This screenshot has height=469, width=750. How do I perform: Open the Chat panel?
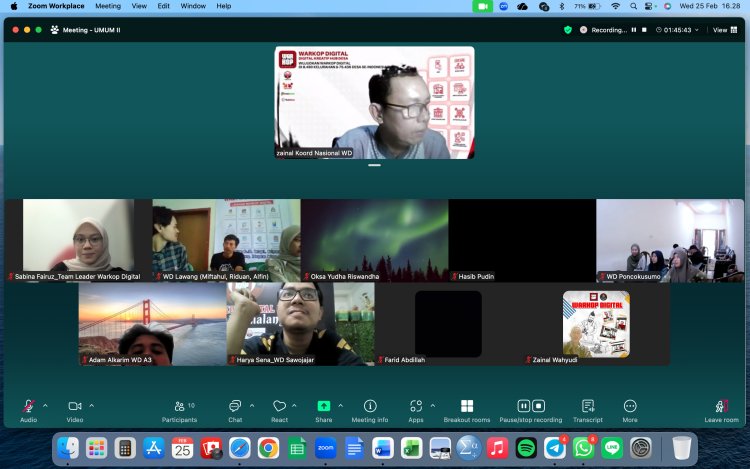point(235,407)
